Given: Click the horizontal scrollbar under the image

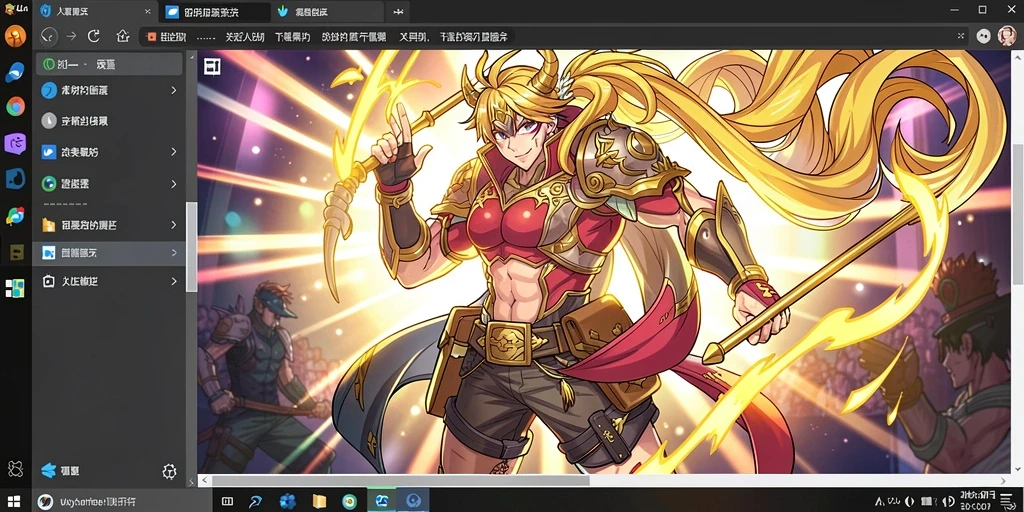Looking at the screenshot, I should click(x=400, y=480).
